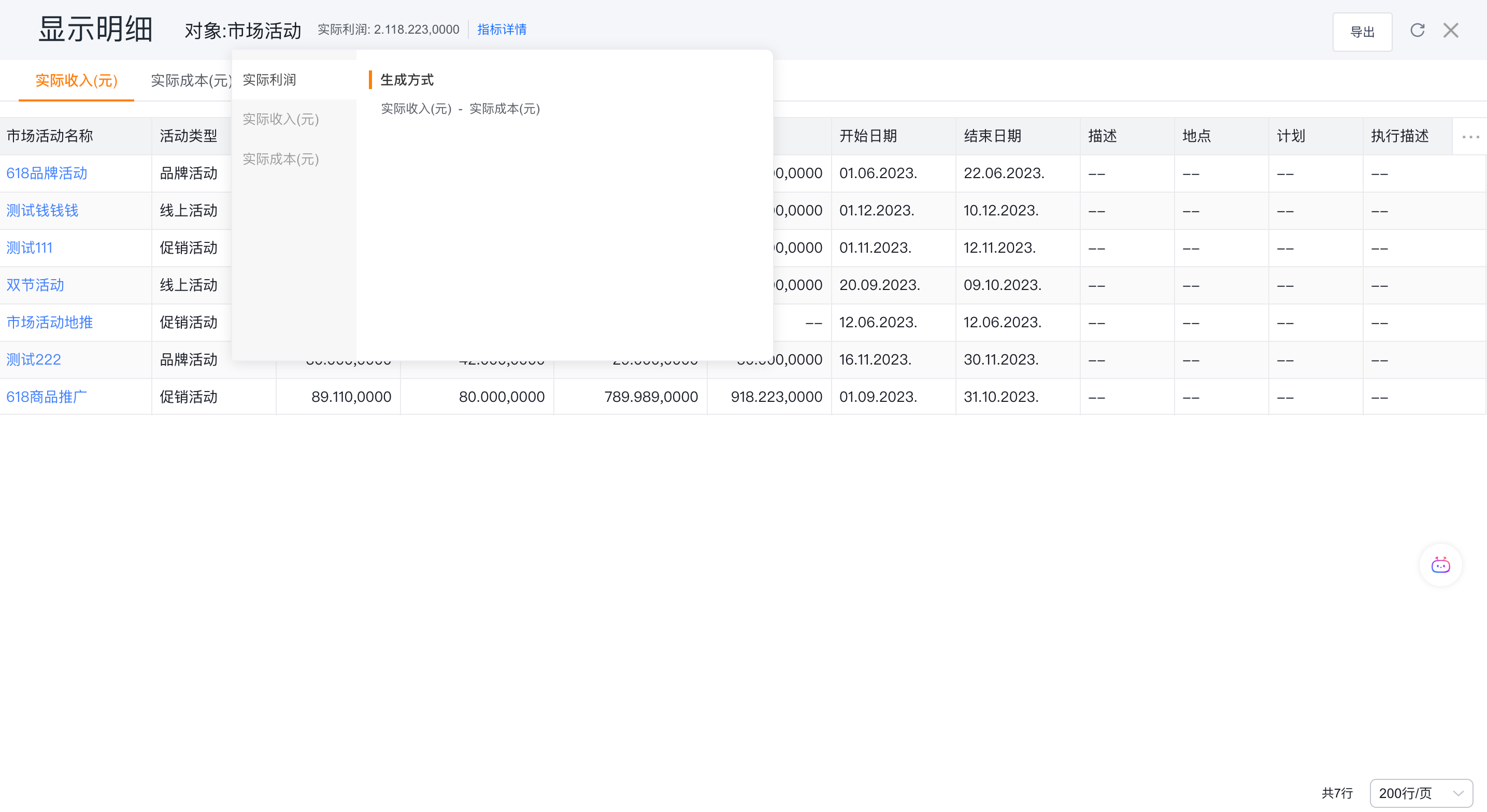Switch to the 实际收入(元) tab
This screenshot has height=812, width=1487.
76,80
